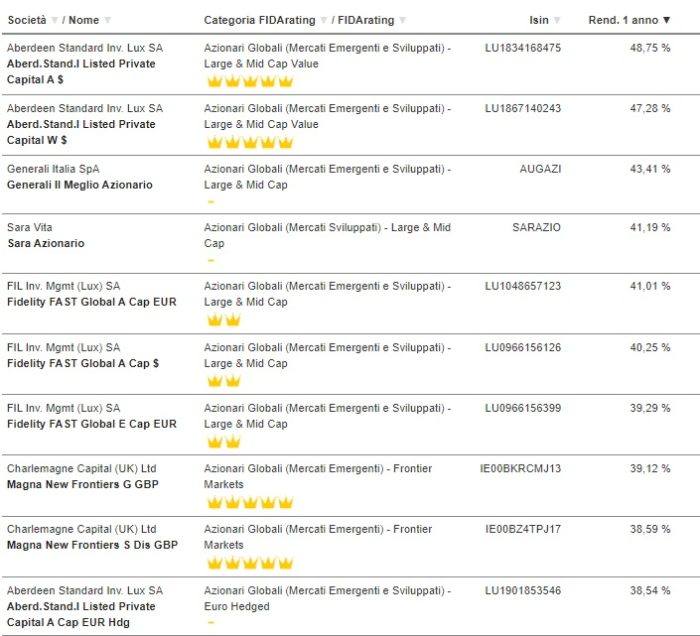Click five-crown rating of Magna New Frontiers S Dis GBP
The width and height of the screenshot is (700, 636).
pyautogui.click(x=250, y=563)
